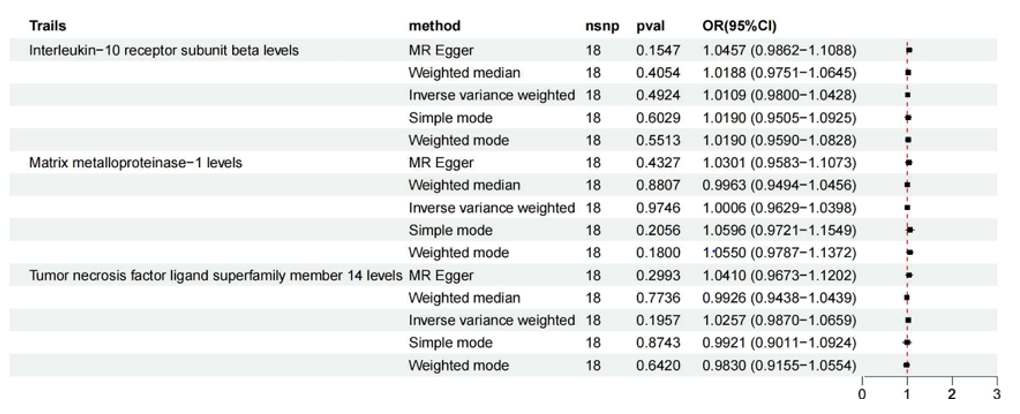Click the 'Trails' column header
This screenshot has height=414, width=1020.
click(x=48, y=26)
